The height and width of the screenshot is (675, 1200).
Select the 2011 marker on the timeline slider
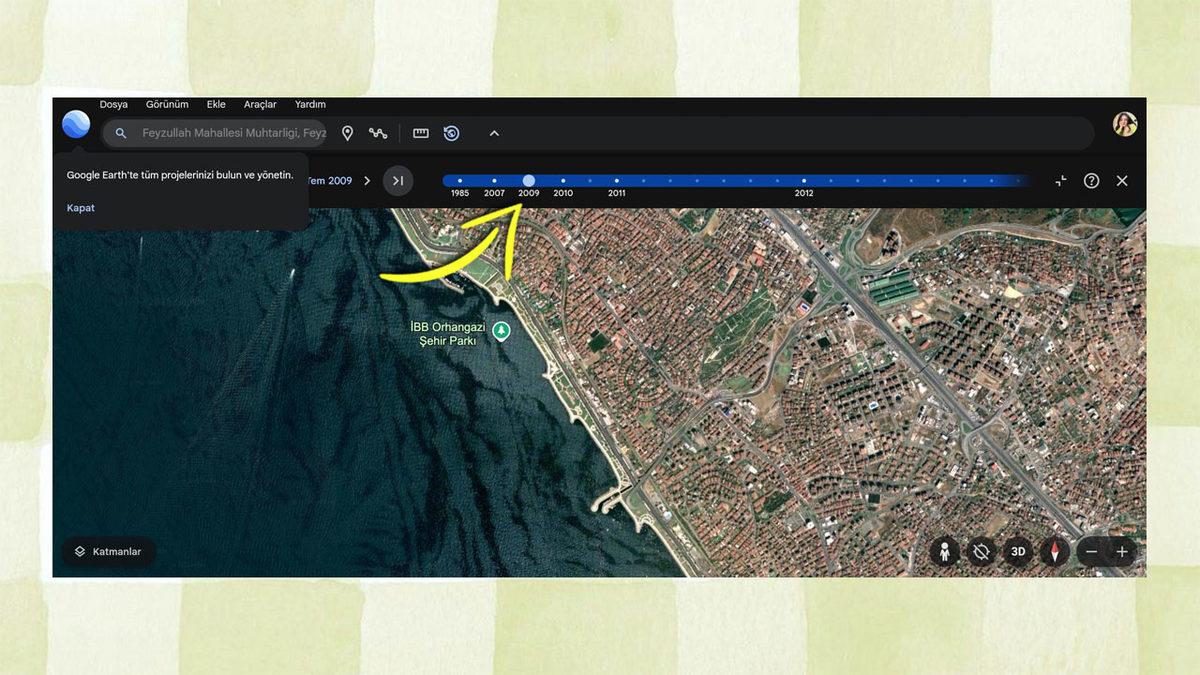[616, 181]
